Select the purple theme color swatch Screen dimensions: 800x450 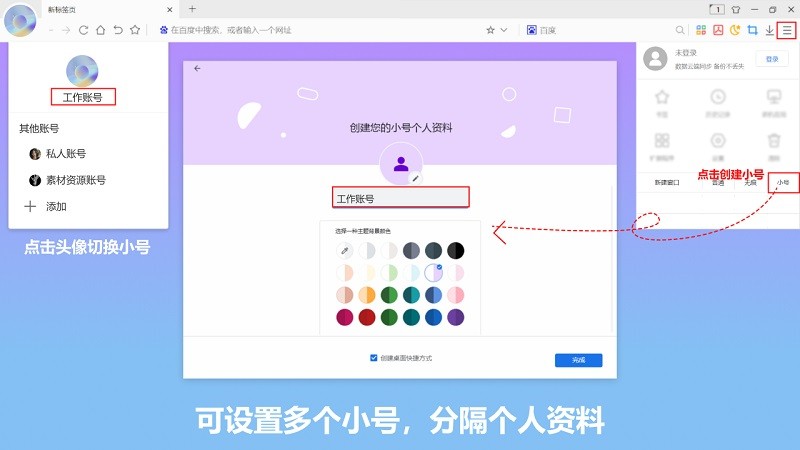click(x=456, y=317)
